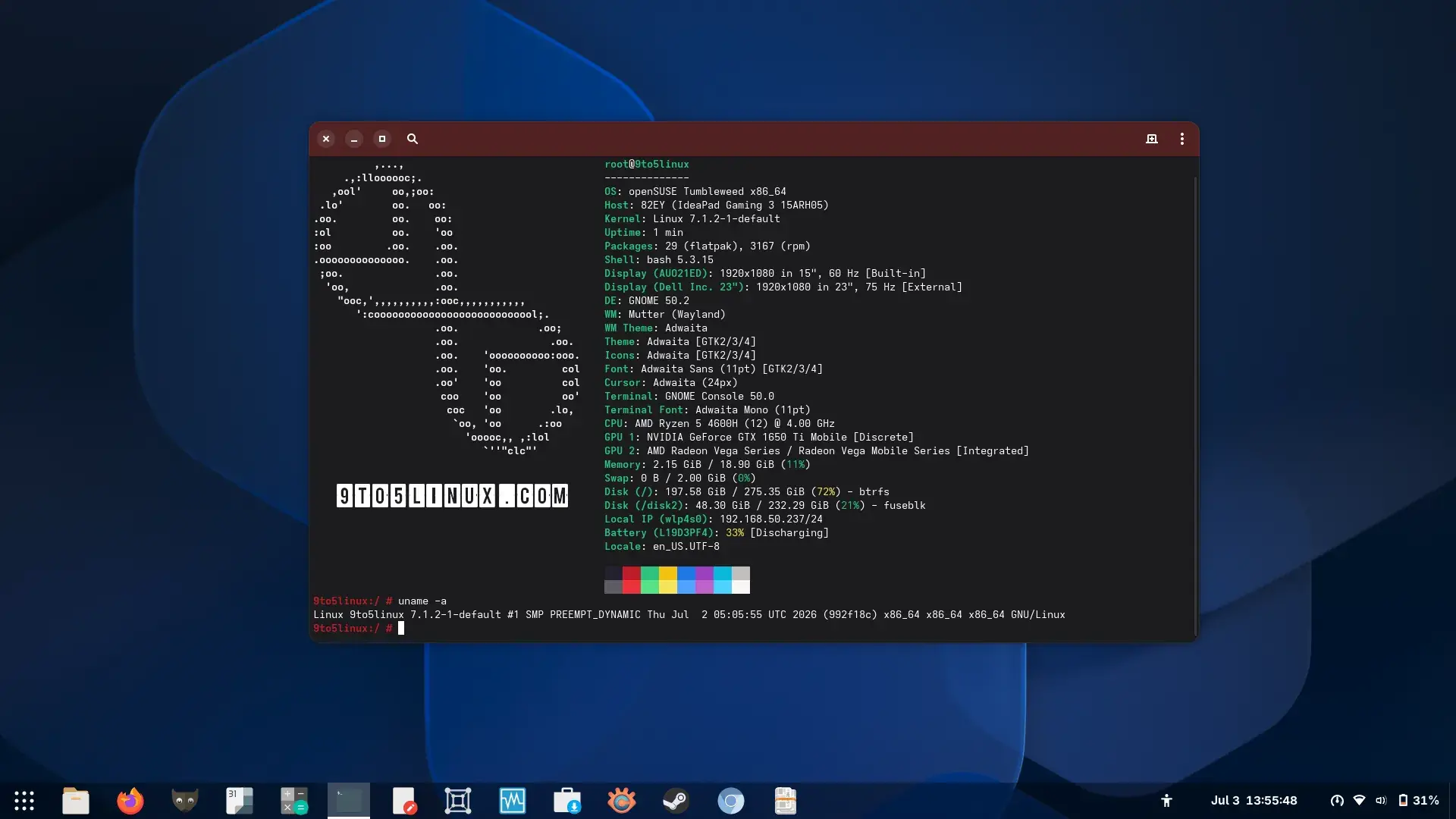Click the 'Display (Dell Inc. 23")' line
Screen dimensions: 1456x819
pyautogui.click(x=783, y=287)
